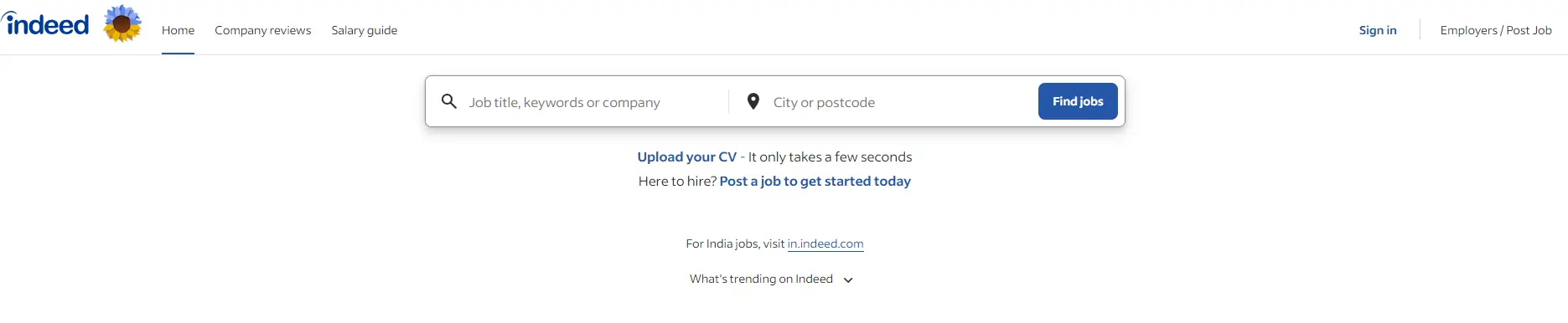Click the Indeed logo
1568x323 pixels.
click(x=45, y=23)
